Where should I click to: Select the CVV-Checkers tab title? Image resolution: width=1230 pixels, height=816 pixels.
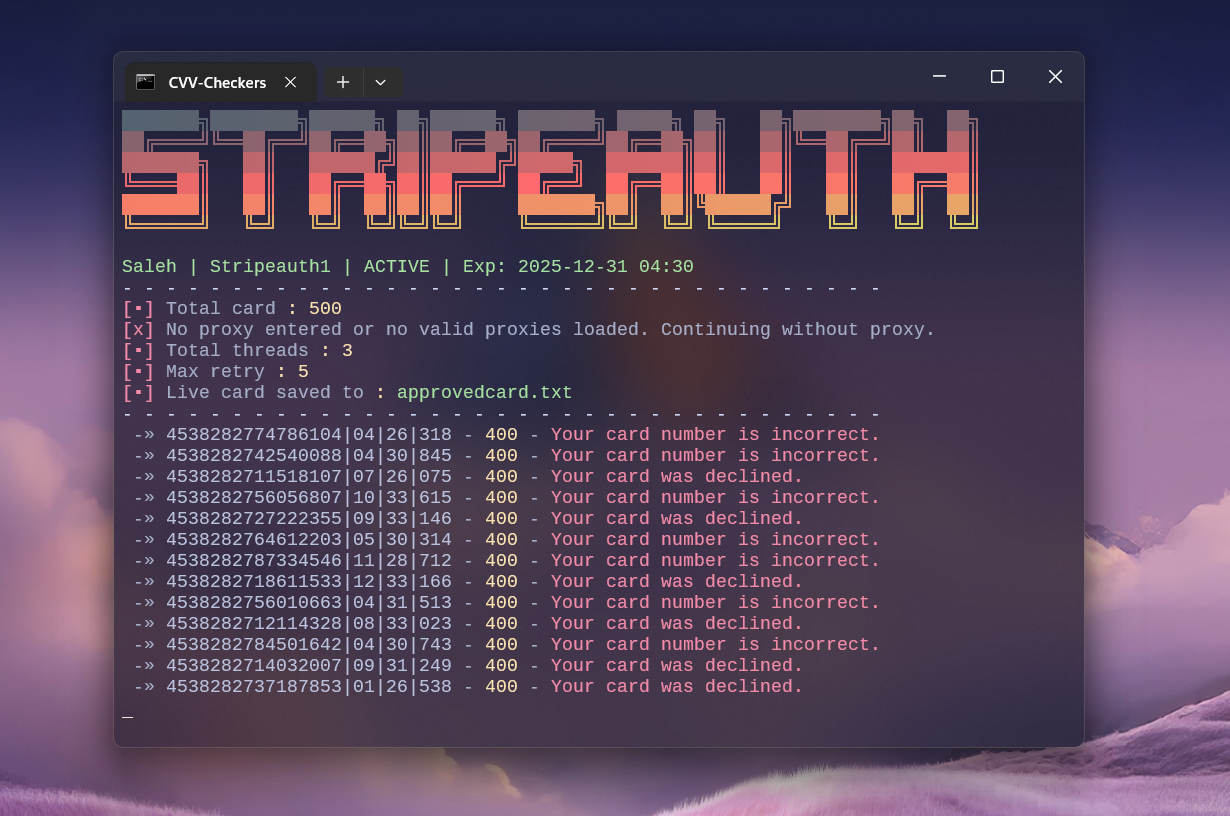click(217, 83)
